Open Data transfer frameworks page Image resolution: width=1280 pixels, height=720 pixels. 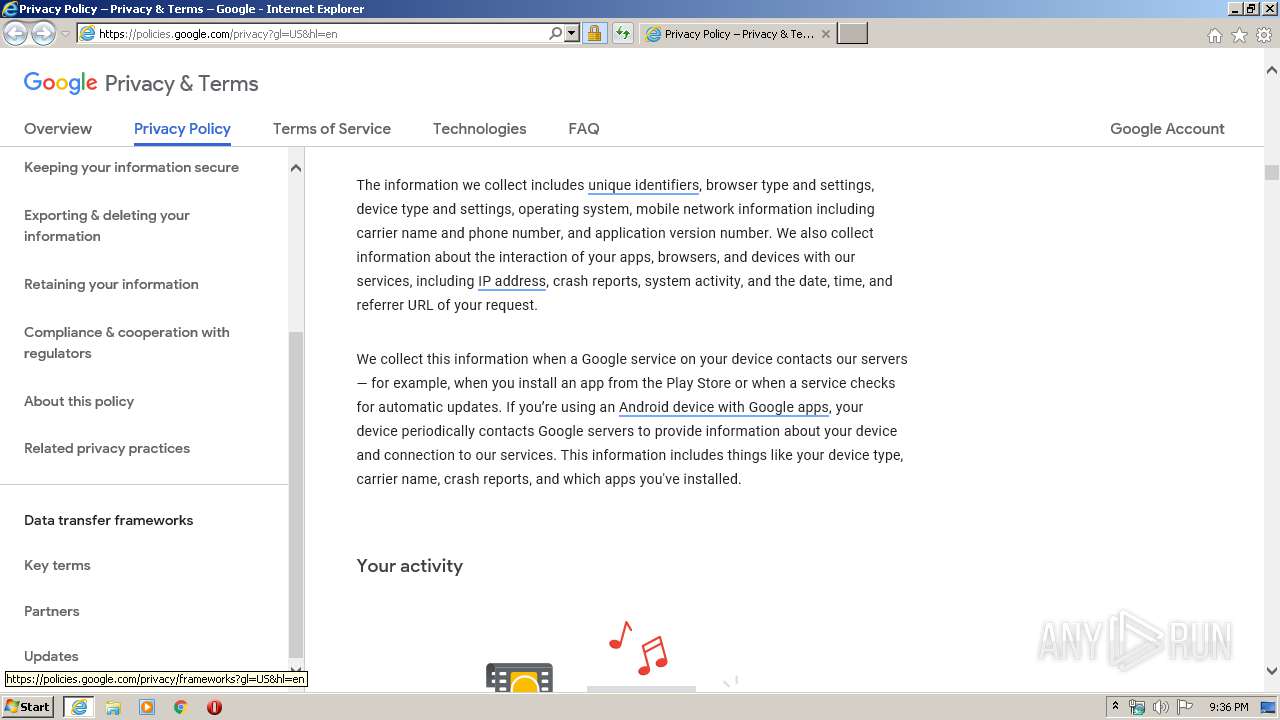pyautogui.click(x=108, y=520)
